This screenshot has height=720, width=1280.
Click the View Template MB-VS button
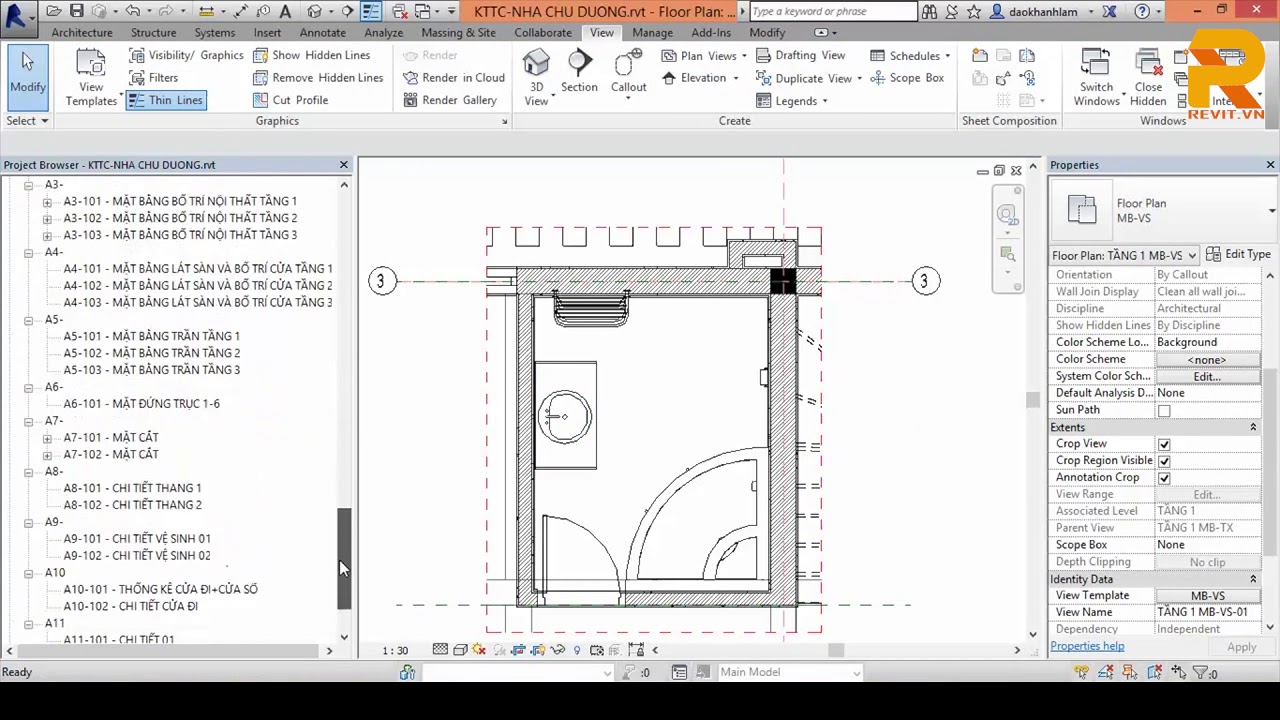(1207, 596)
